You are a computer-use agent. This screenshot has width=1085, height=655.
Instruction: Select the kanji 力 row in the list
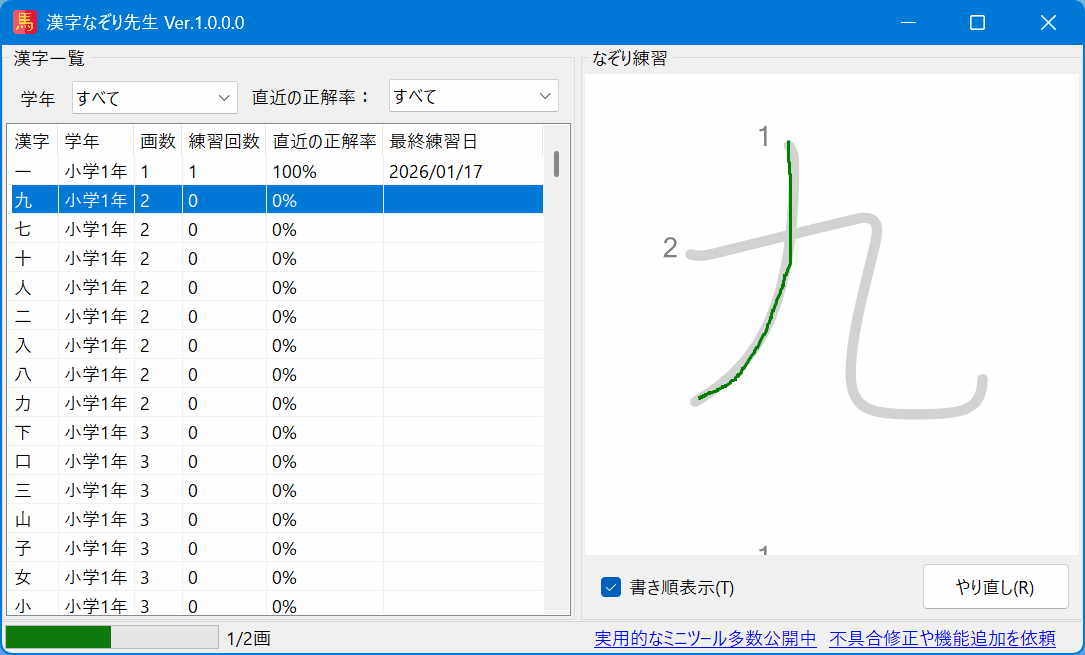[x=31, y=403]
